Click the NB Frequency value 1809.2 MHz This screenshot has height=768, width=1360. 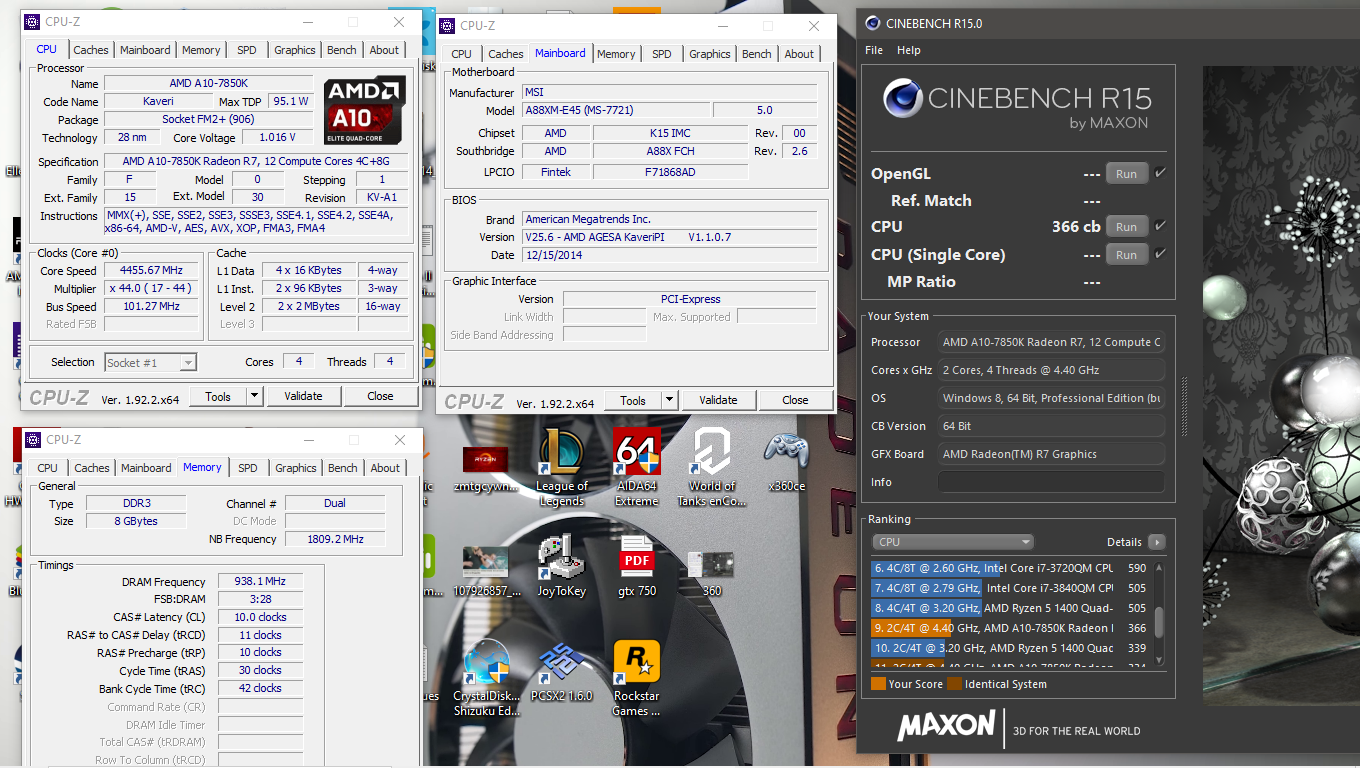335,539
